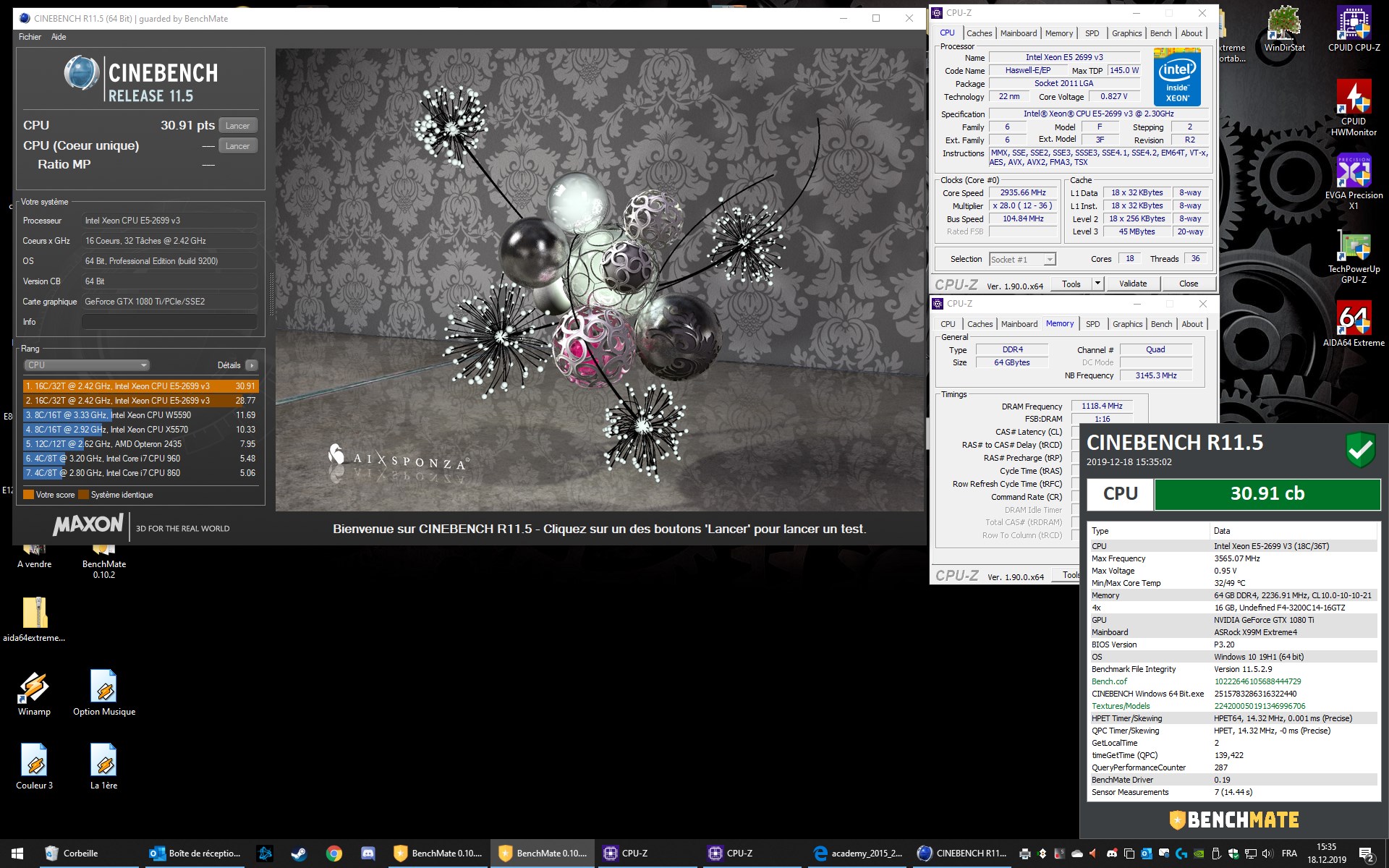The height and width of the screenshot is (868, 1389).
Task: Open the Battle.net taskbar icon
Action: point(265,854)
